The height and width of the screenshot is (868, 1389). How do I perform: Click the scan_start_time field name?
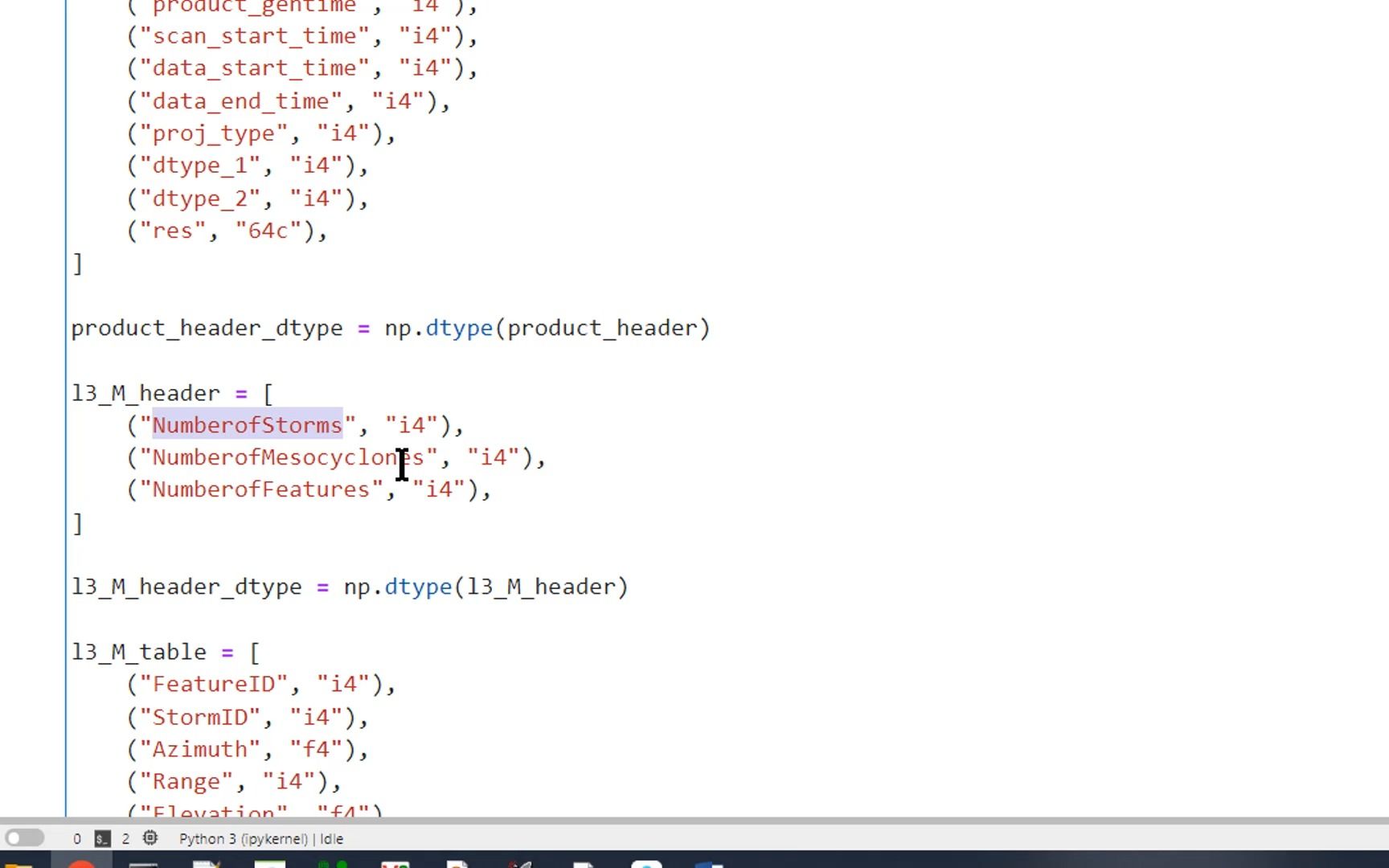point(254,36)
